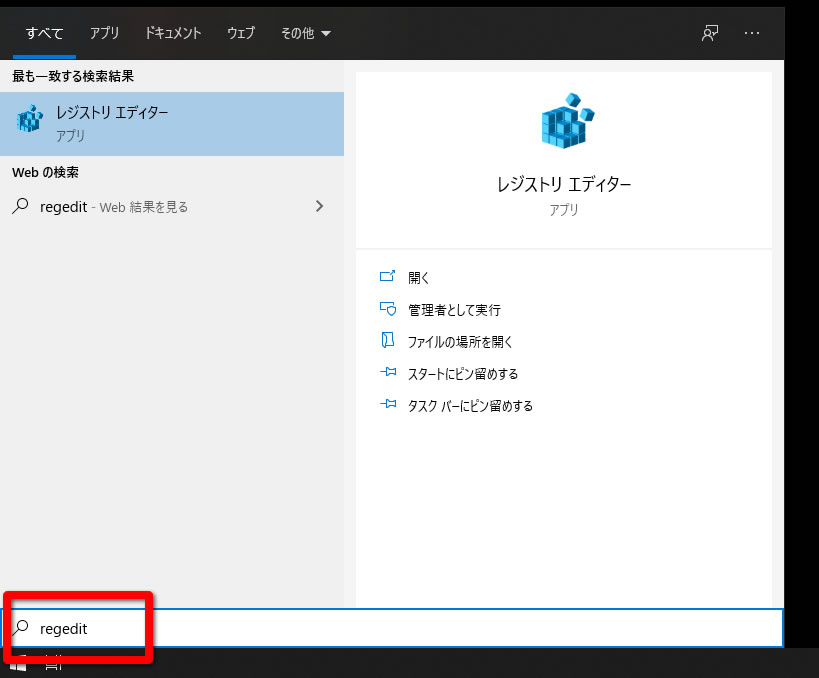Click pin icon beside スタートにピン留めする
This screenshot has height=678, width=819.
pyautogui.click(x=388, y=372)
